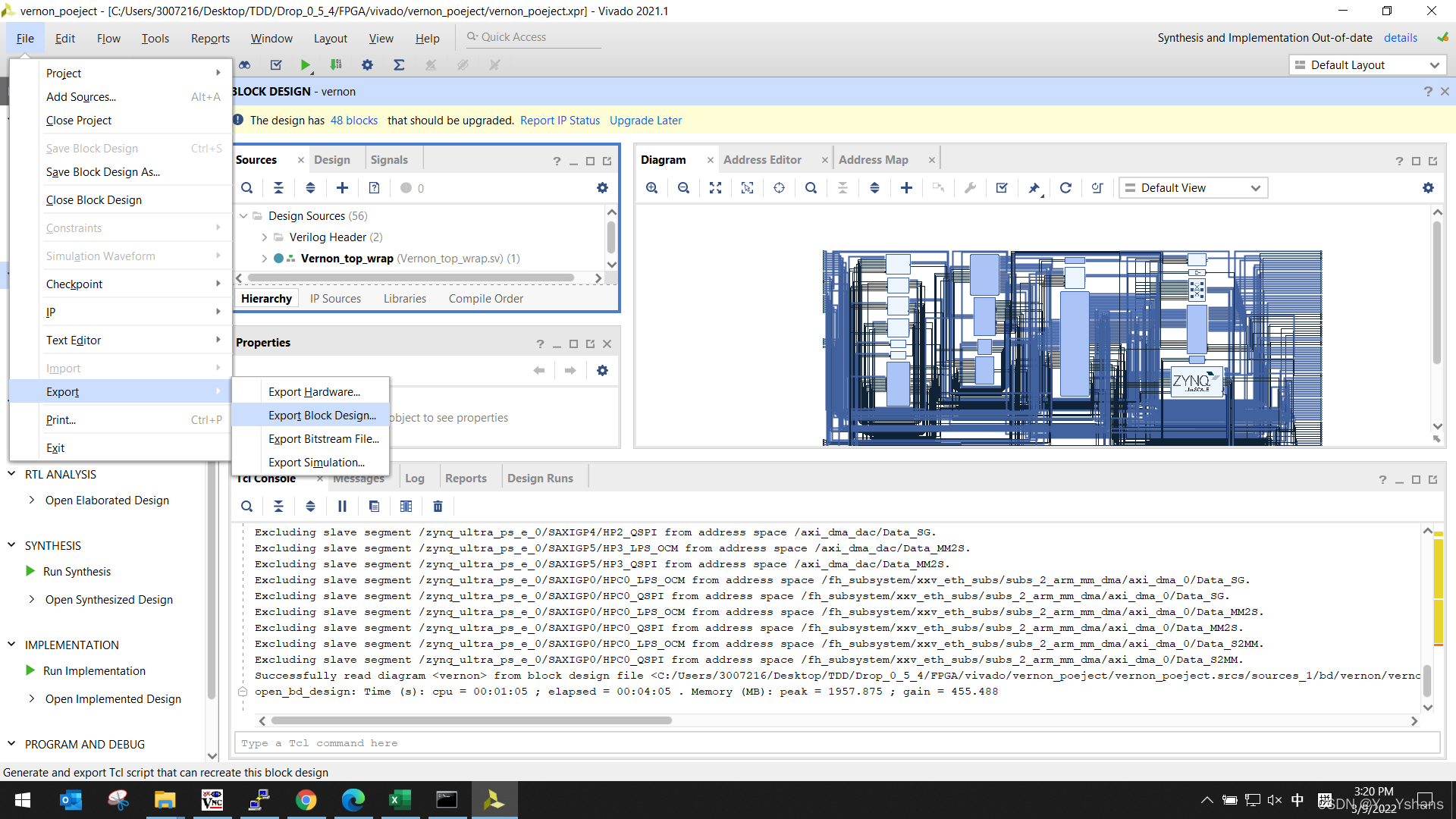Regenerate layout with the refresh icon
The height and width of the screenshot is (819, 1456).
point(1065,188)
